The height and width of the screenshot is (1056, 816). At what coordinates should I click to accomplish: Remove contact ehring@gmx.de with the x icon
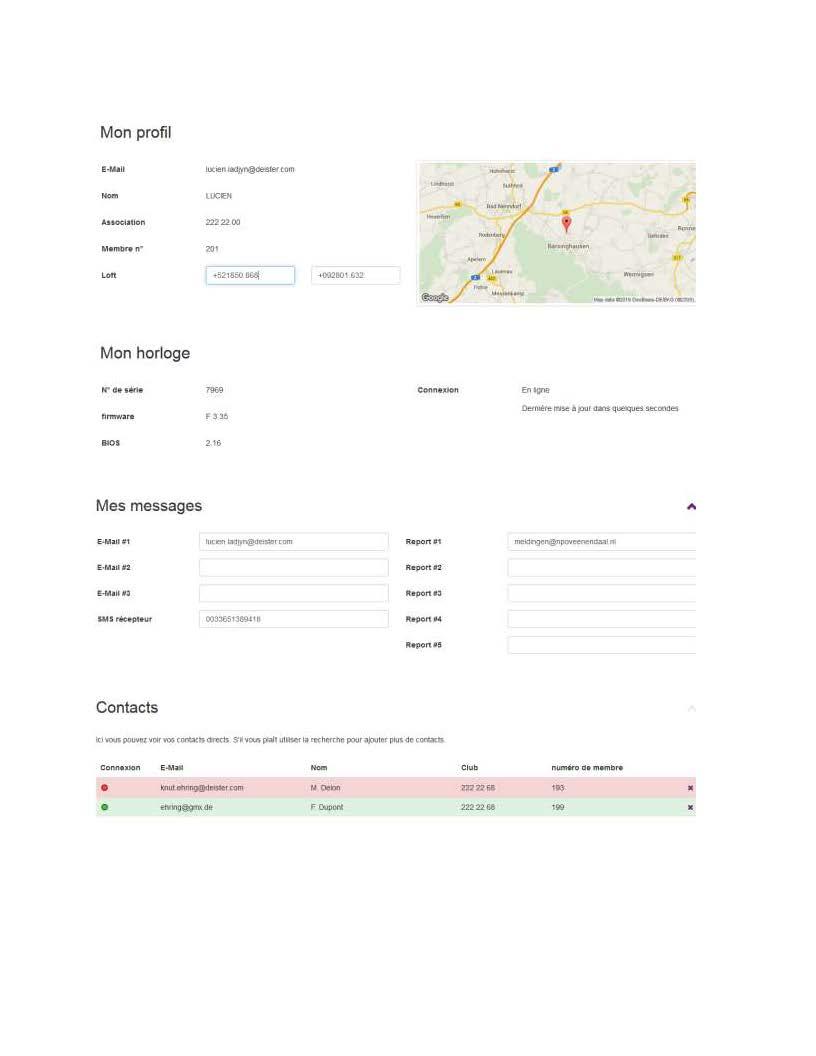[x=690, y=807]
